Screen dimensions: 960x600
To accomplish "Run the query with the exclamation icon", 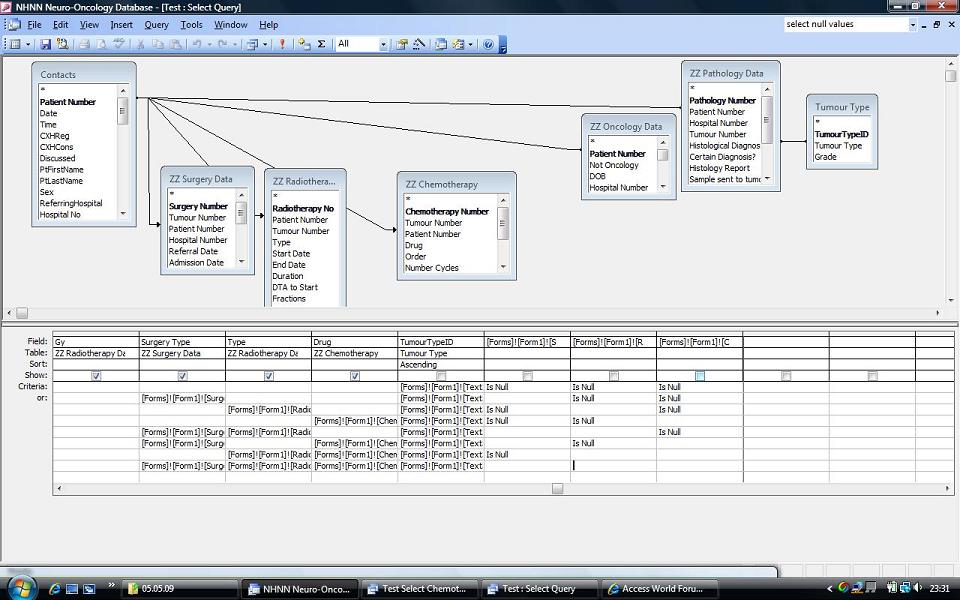I will (x=282, y=44).
